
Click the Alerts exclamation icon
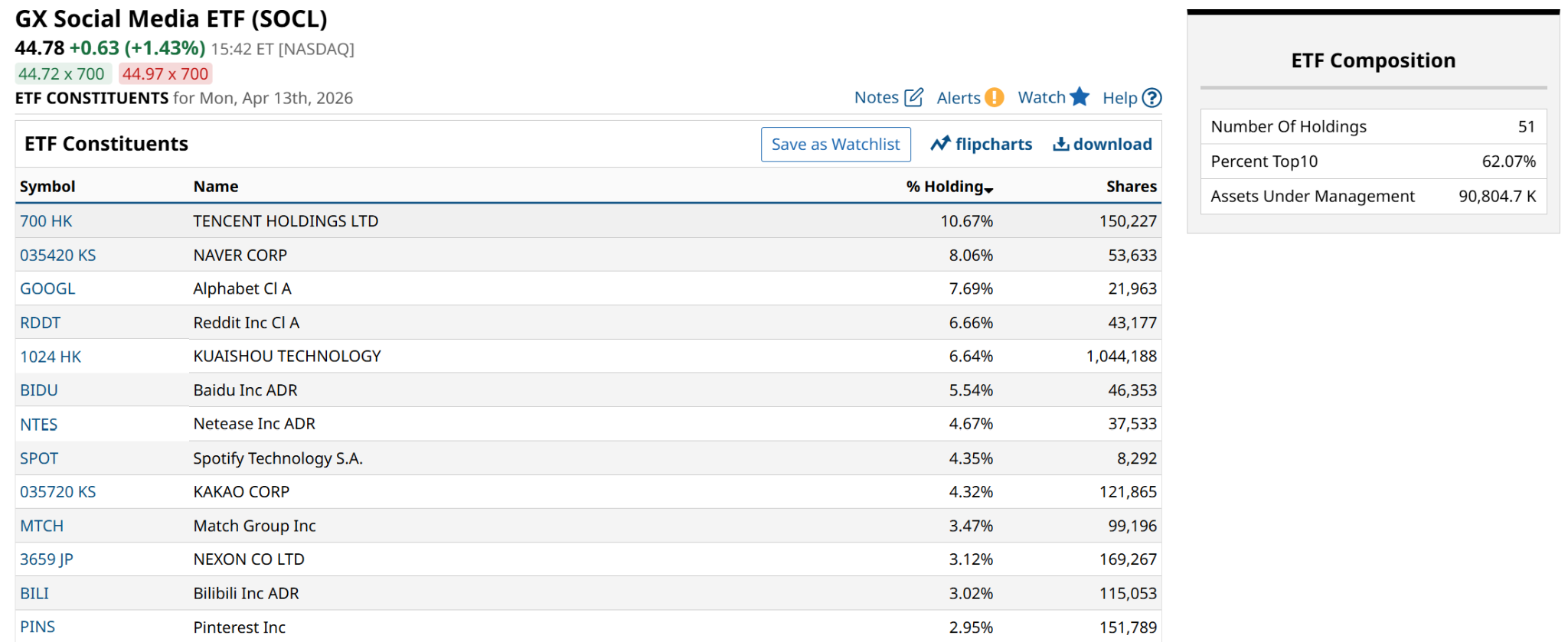(x=994, y=98)
